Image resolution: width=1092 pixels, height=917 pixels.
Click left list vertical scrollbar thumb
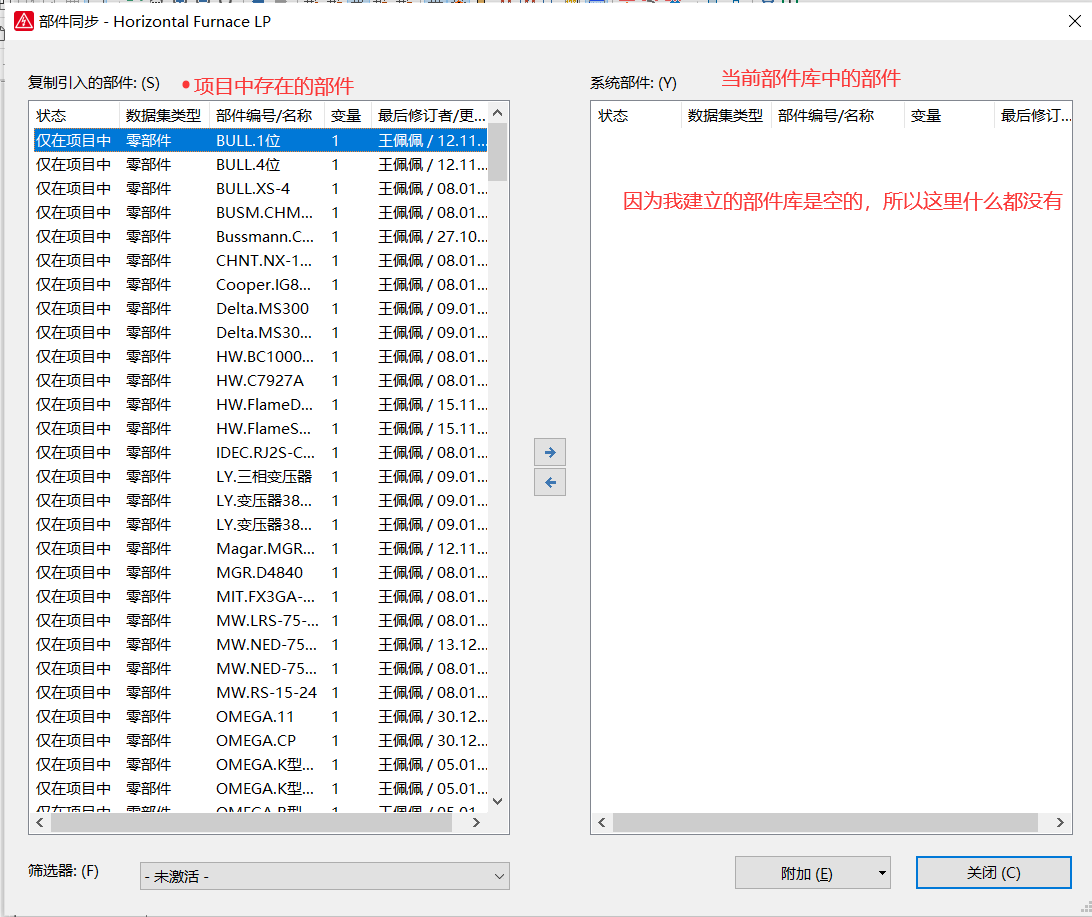click(497, 152)
